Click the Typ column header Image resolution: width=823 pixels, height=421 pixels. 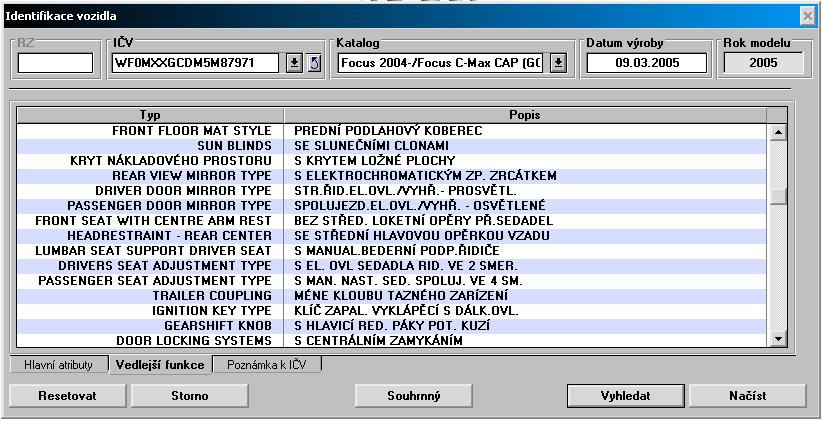[150, 115]
